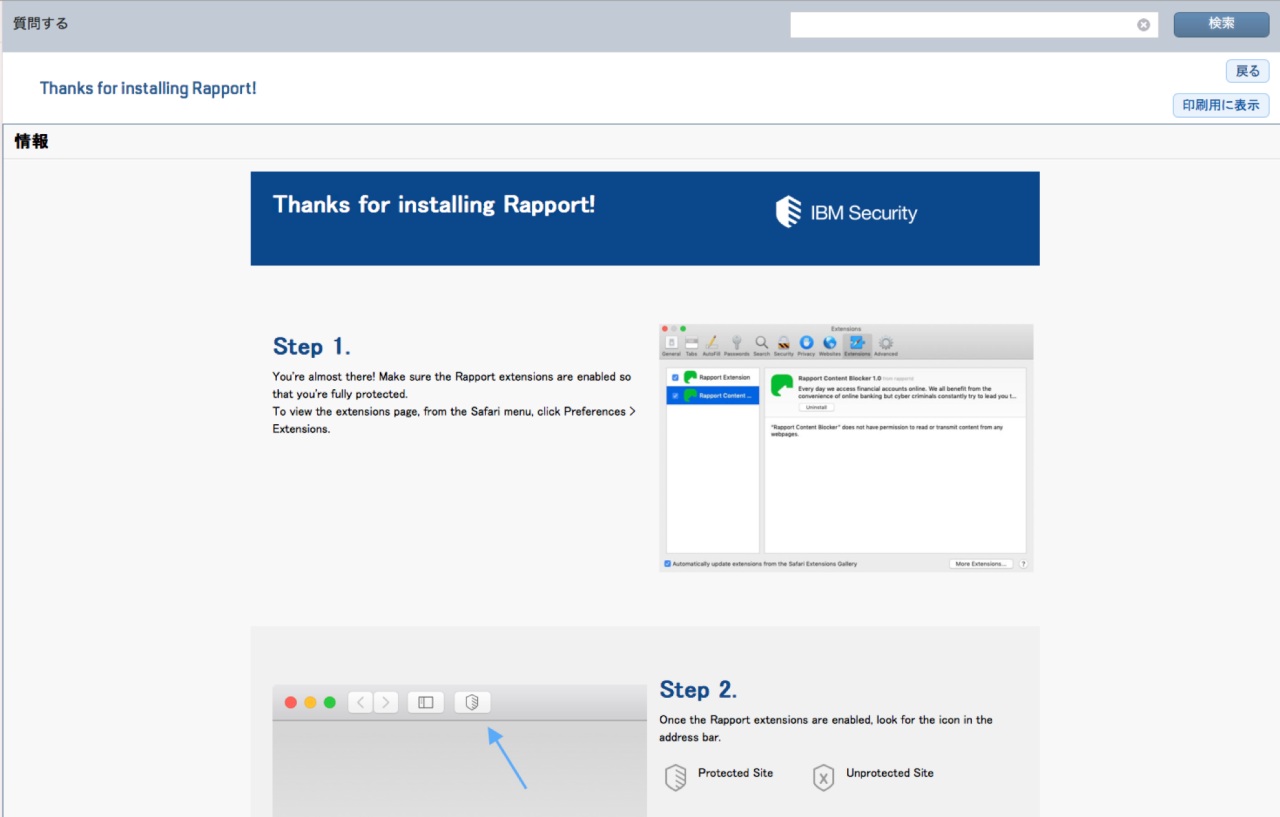The image size is (1280, 817).
Task: Click the Step 2 Safari toolbar screenshot
Action: pyautogui.click(x=460, y=751)
